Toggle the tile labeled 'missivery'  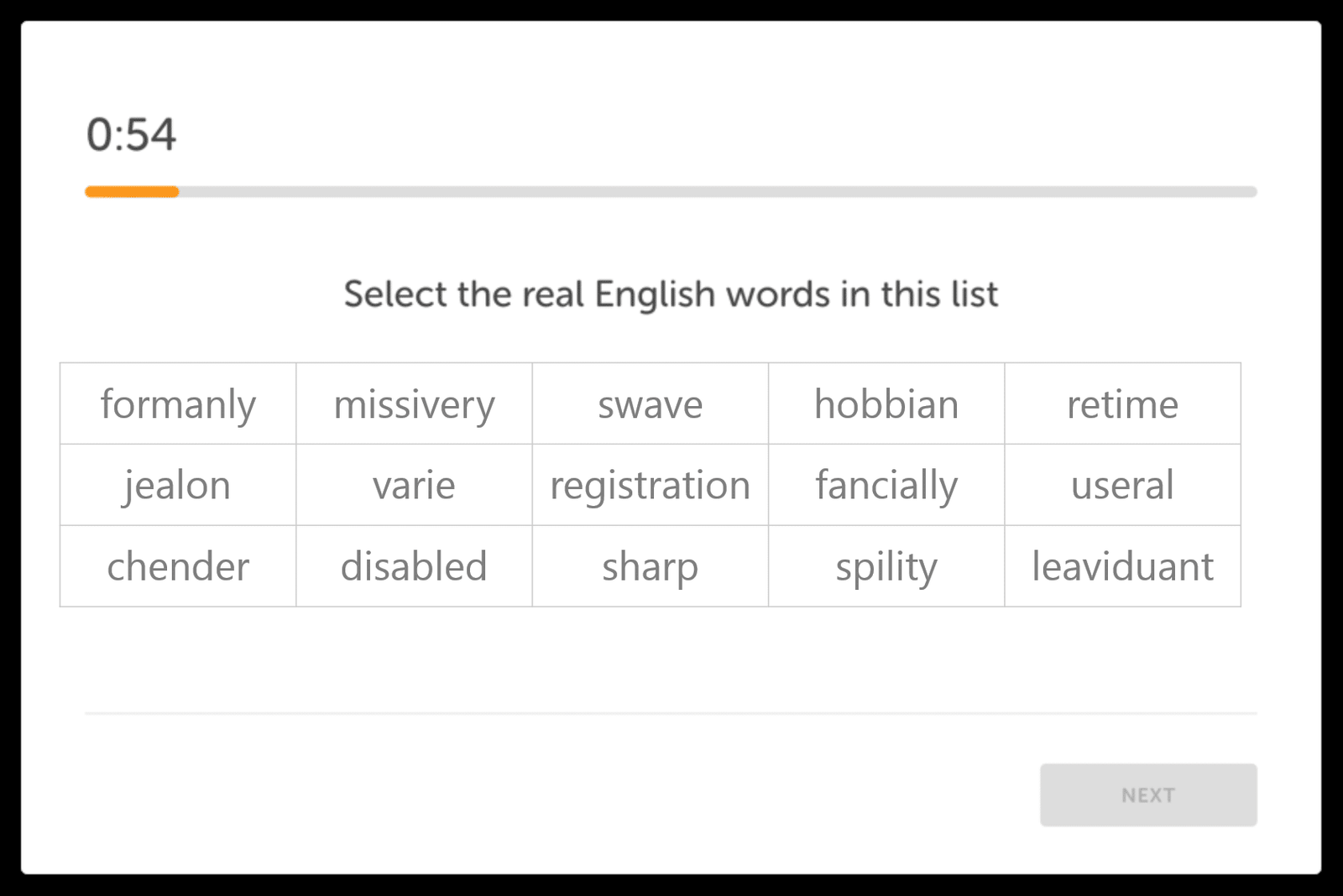414,404
